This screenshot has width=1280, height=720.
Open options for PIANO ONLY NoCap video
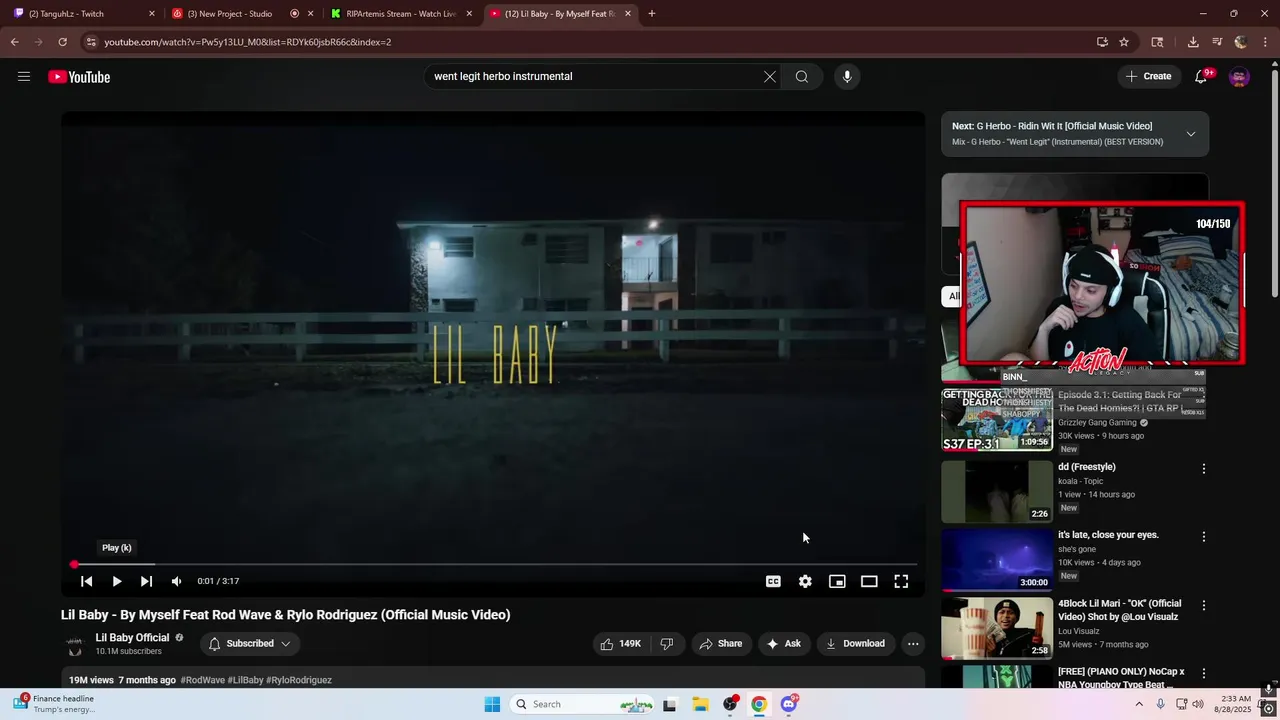tap(1204, 673)
